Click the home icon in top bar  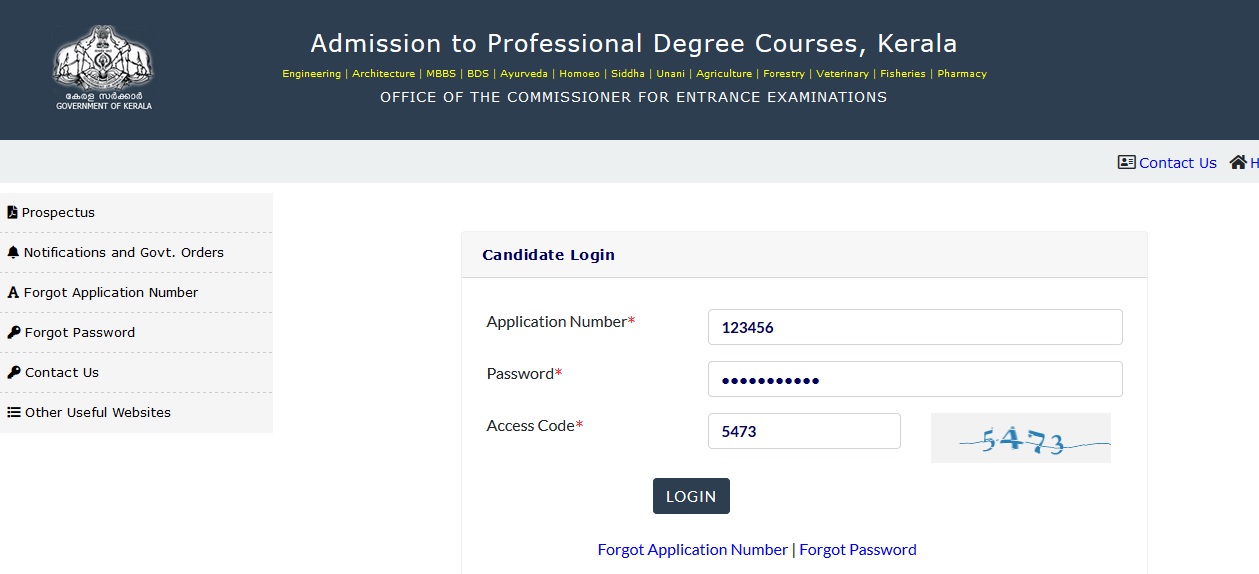(1238, 162)
